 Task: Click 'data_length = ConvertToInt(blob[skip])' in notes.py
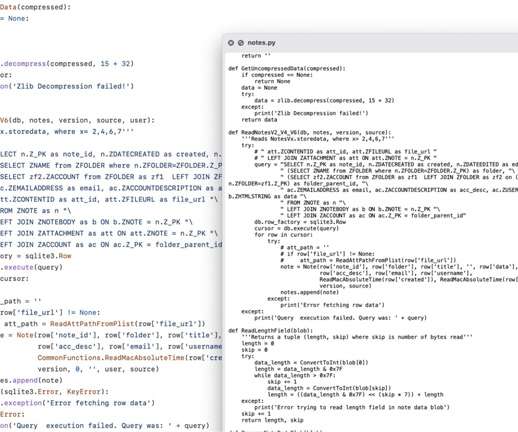329,388
